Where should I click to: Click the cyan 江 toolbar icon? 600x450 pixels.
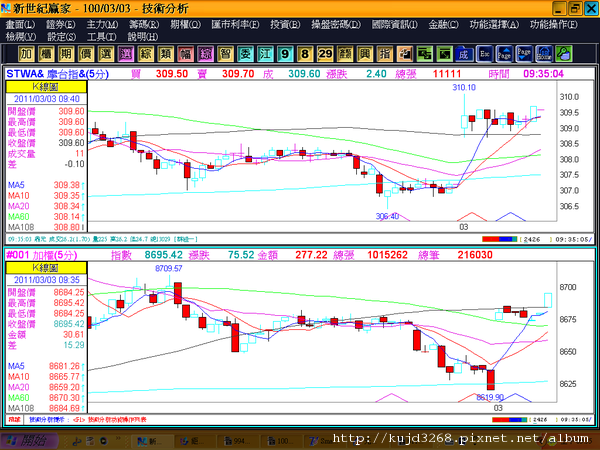[265, 54]
